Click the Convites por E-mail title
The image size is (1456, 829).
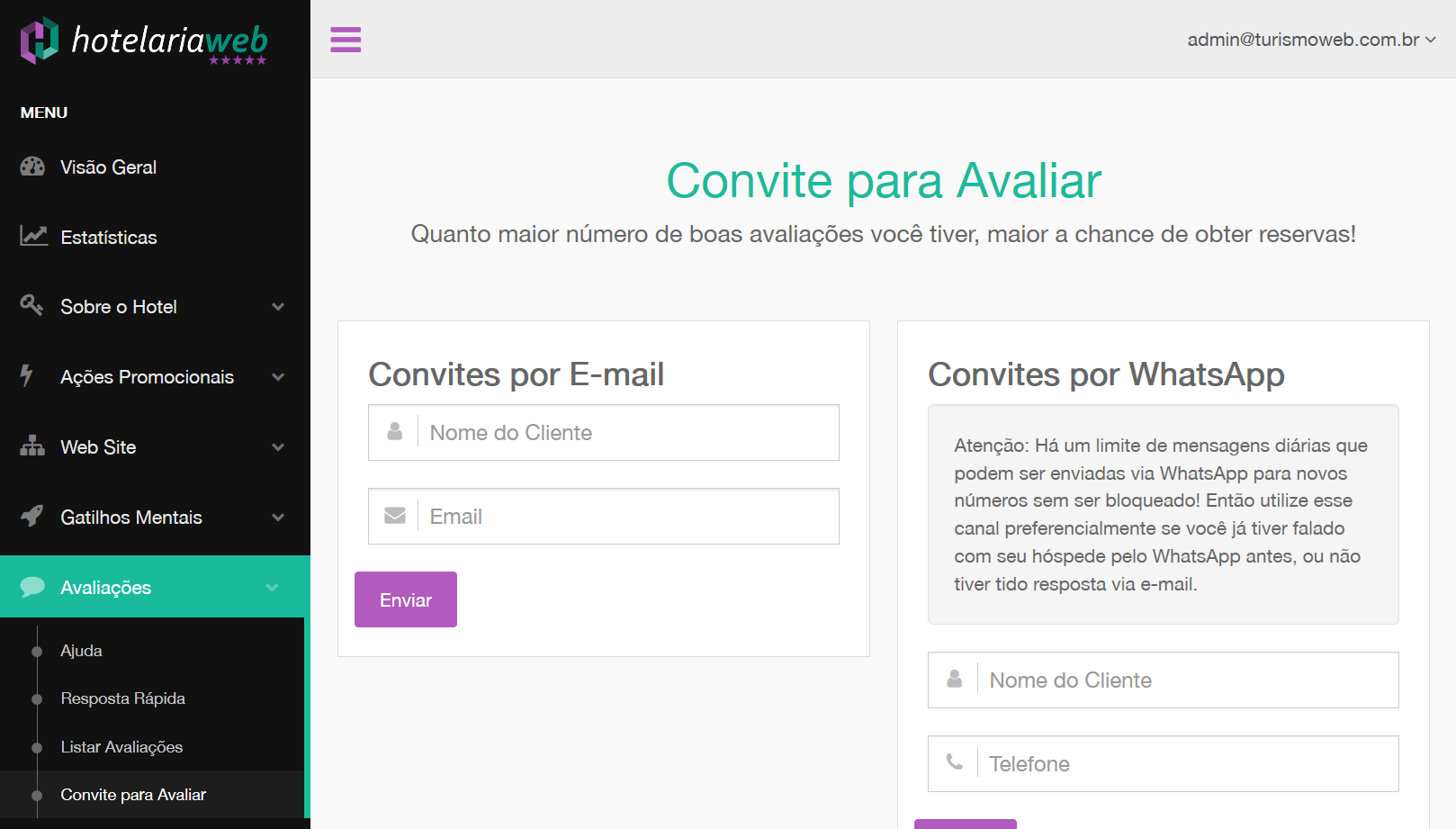516,374
